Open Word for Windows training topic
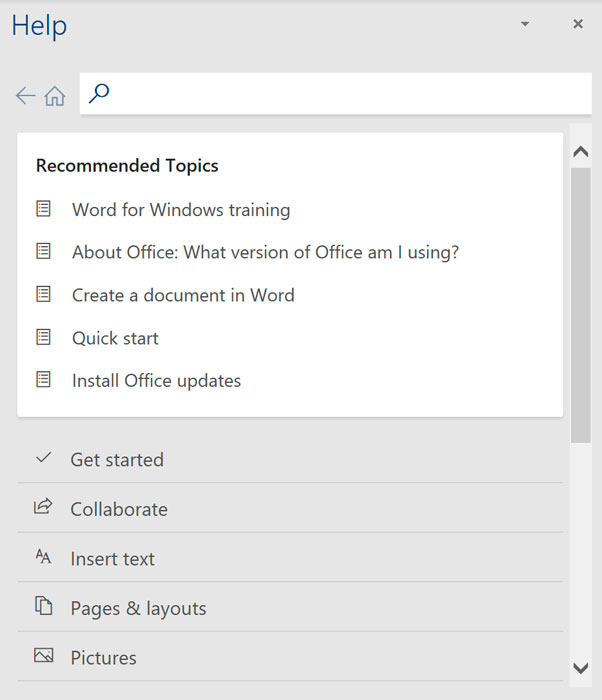 click(x=181, y=210)
